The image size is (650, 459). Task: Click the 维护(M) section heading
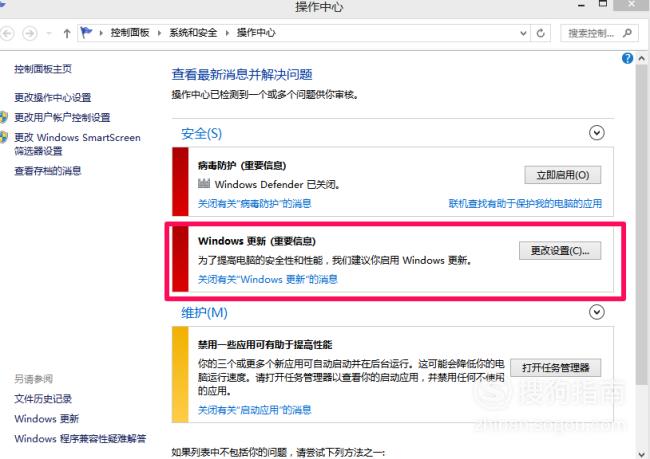click(204, 313)
